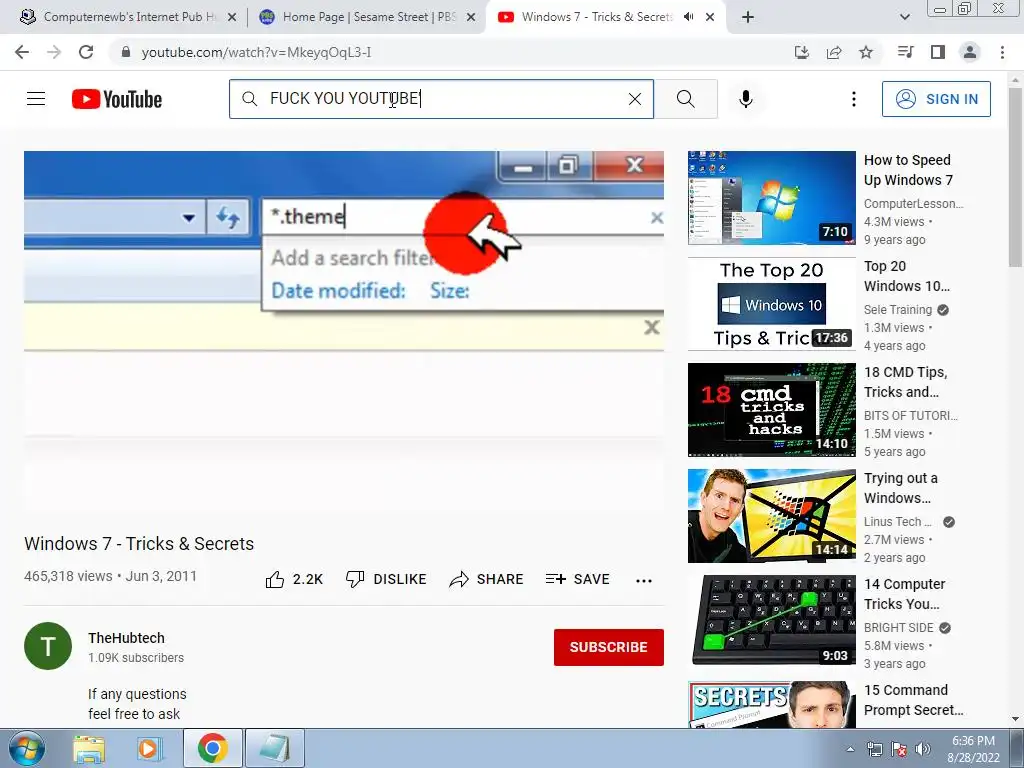Open Trying out a Windows video title
This screenshot has height=768, width=1024.
(901, 488)
